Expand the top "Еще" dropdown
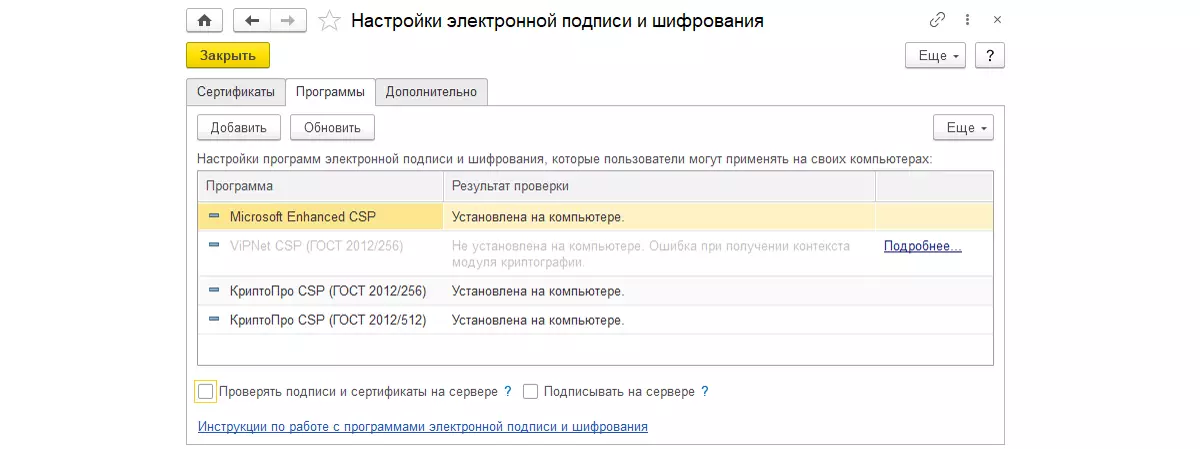Viewport: 1200px width, 449px height. [938, 55]
